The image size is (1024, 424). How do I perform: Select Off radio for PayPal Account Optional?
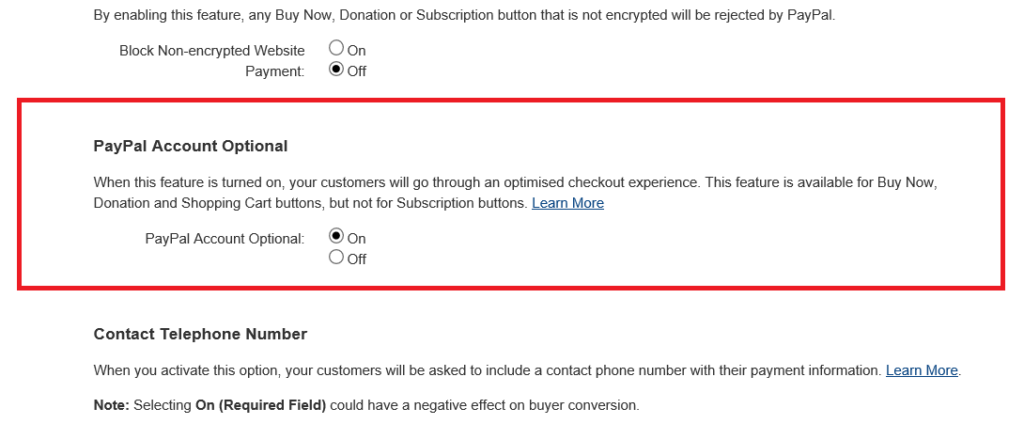(336, 258)
